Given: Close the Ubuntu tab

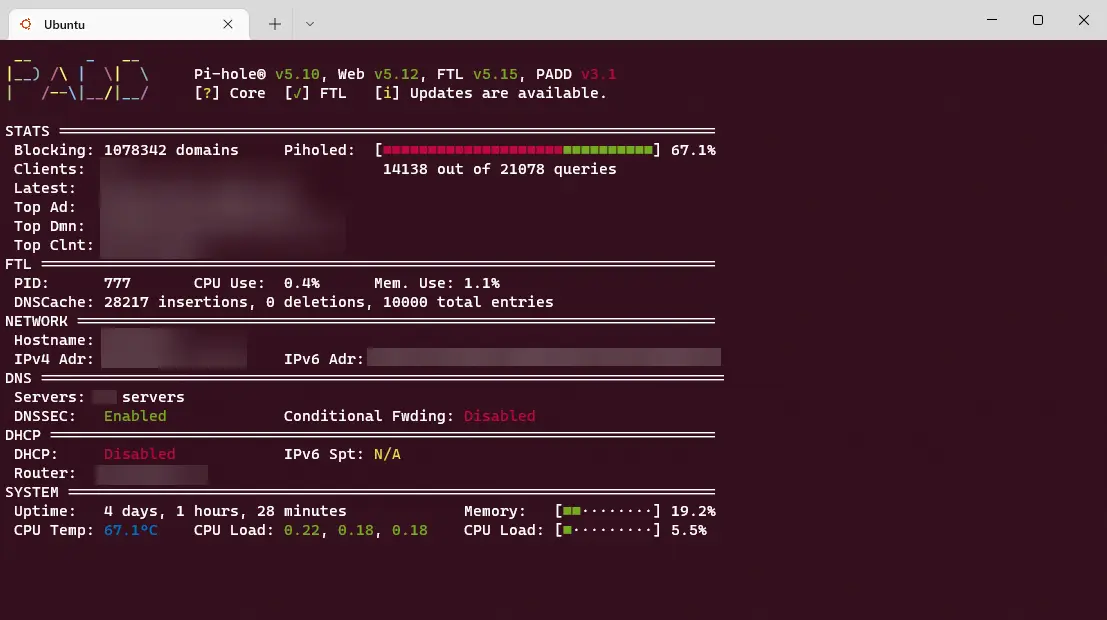Looking at the screenshot, I should [231, 22].
